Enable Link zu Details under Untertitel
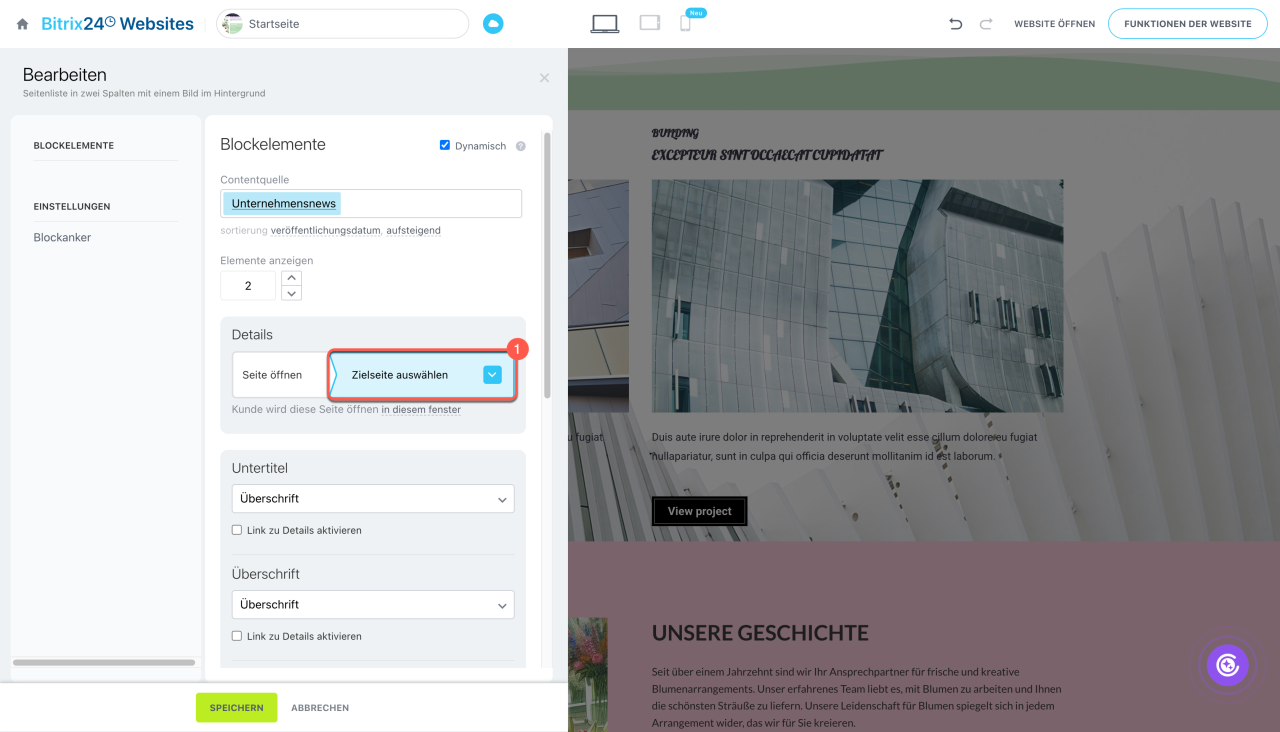 pyautogui.click(x=237, y=530)
